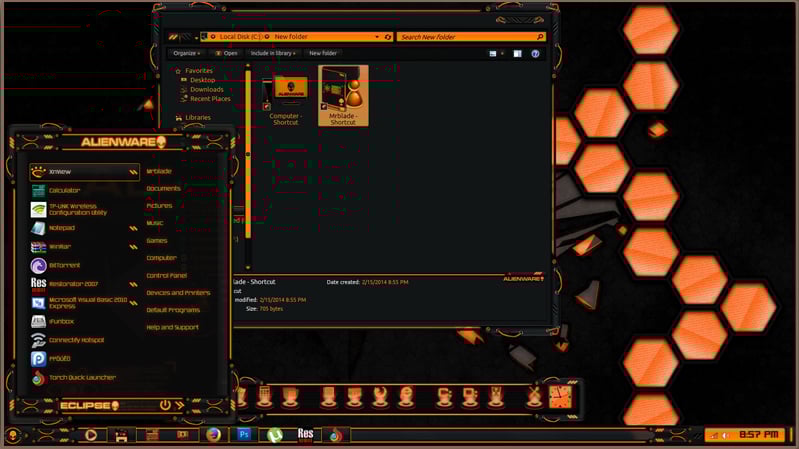Image resolution: width=799 pixels, height=449 pixels.
Task: Launch iFunbox from the start menu
Action: pyautogui.click(x=61, y=322)
